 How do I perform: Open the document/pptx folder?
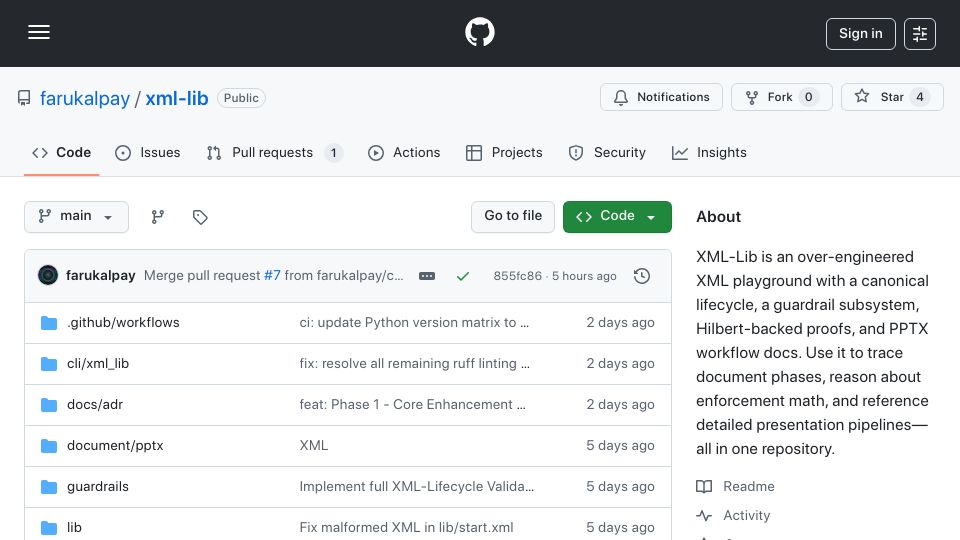point(115,446)
